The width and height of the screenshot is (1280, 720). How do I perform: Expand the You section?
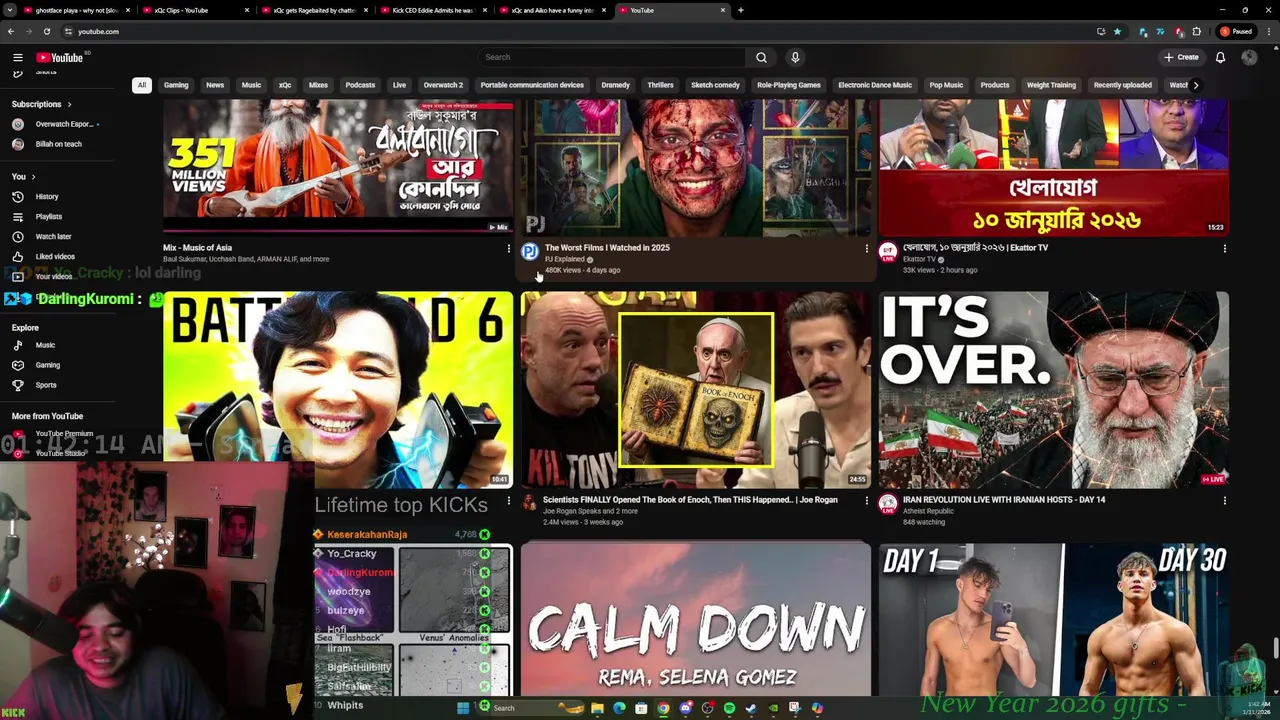point(23,177)
